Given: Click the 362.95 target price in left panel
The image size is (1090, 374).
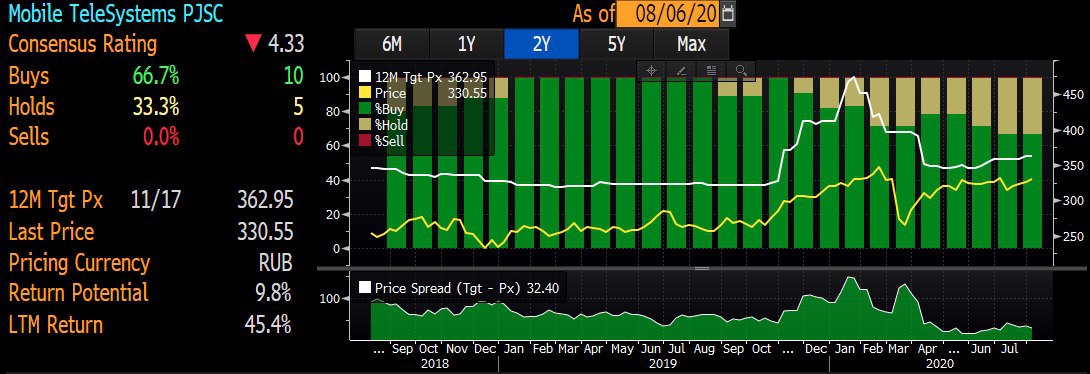Looking at the screenshot, I should (x=265, y=200).
